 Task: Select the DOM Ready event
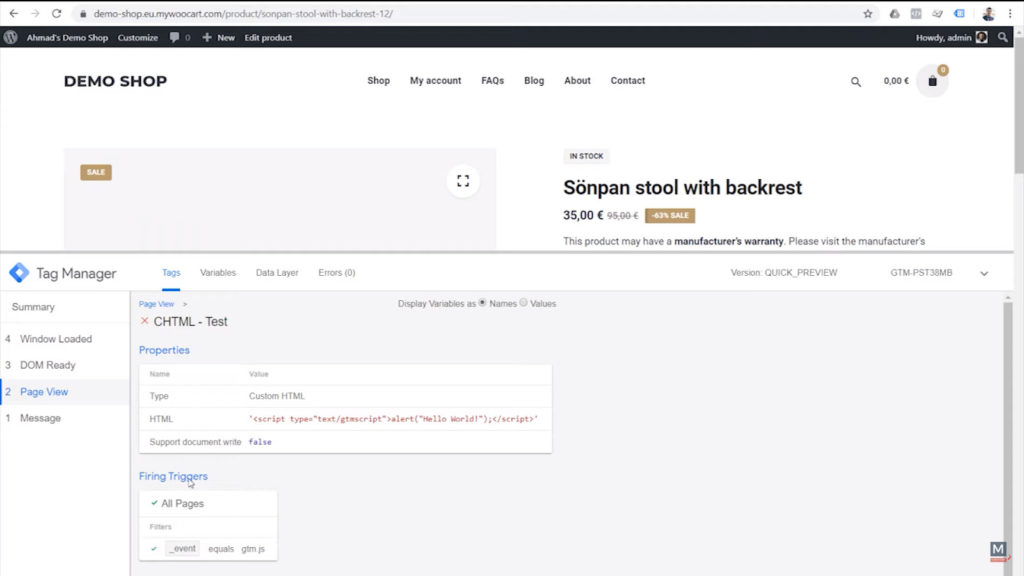[47, 365]
